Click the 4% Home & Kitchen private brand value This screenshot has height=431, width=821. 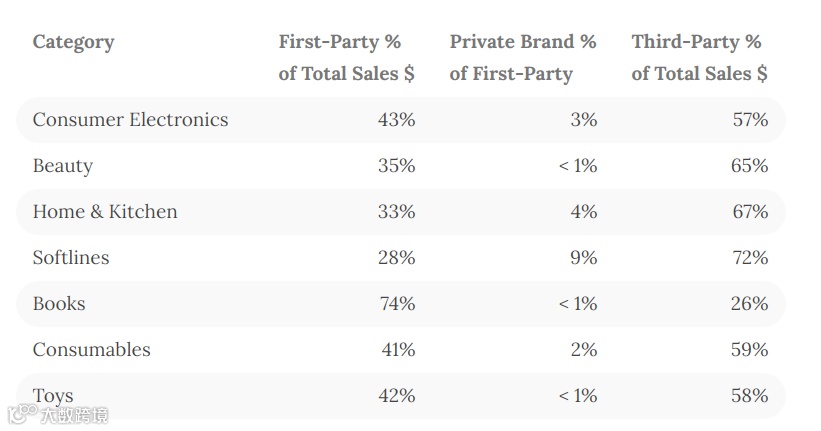point(584,212)
